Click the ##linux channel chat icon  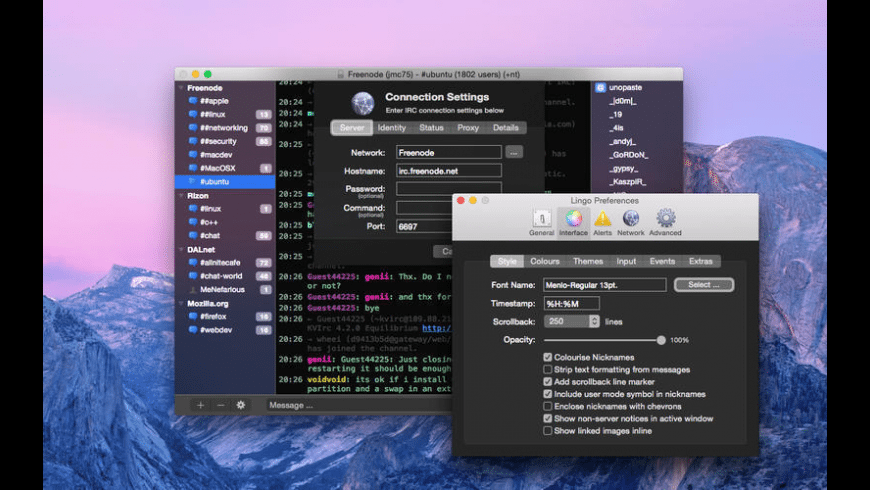(193, 114)
